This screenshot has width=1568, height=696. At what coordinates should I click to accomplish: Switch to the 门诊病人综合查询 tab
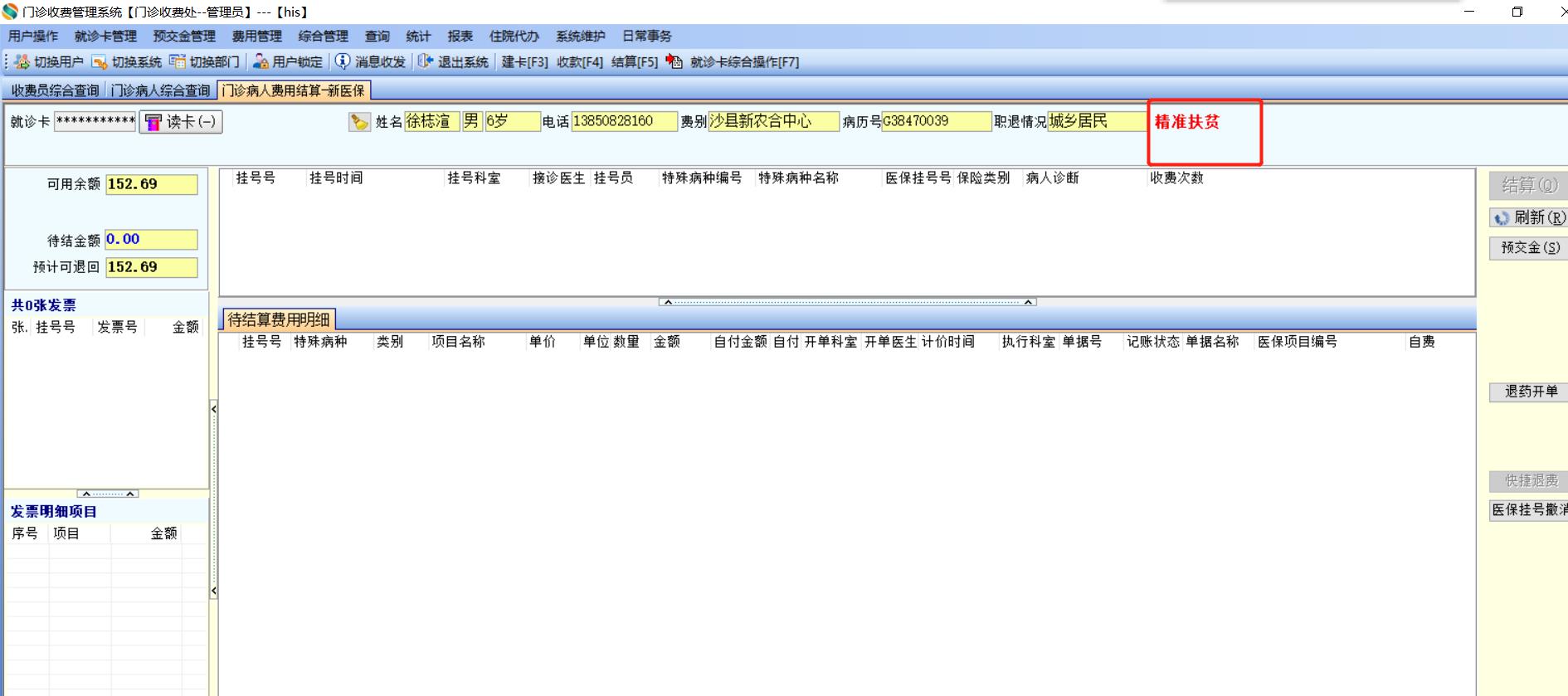[160, 90]
